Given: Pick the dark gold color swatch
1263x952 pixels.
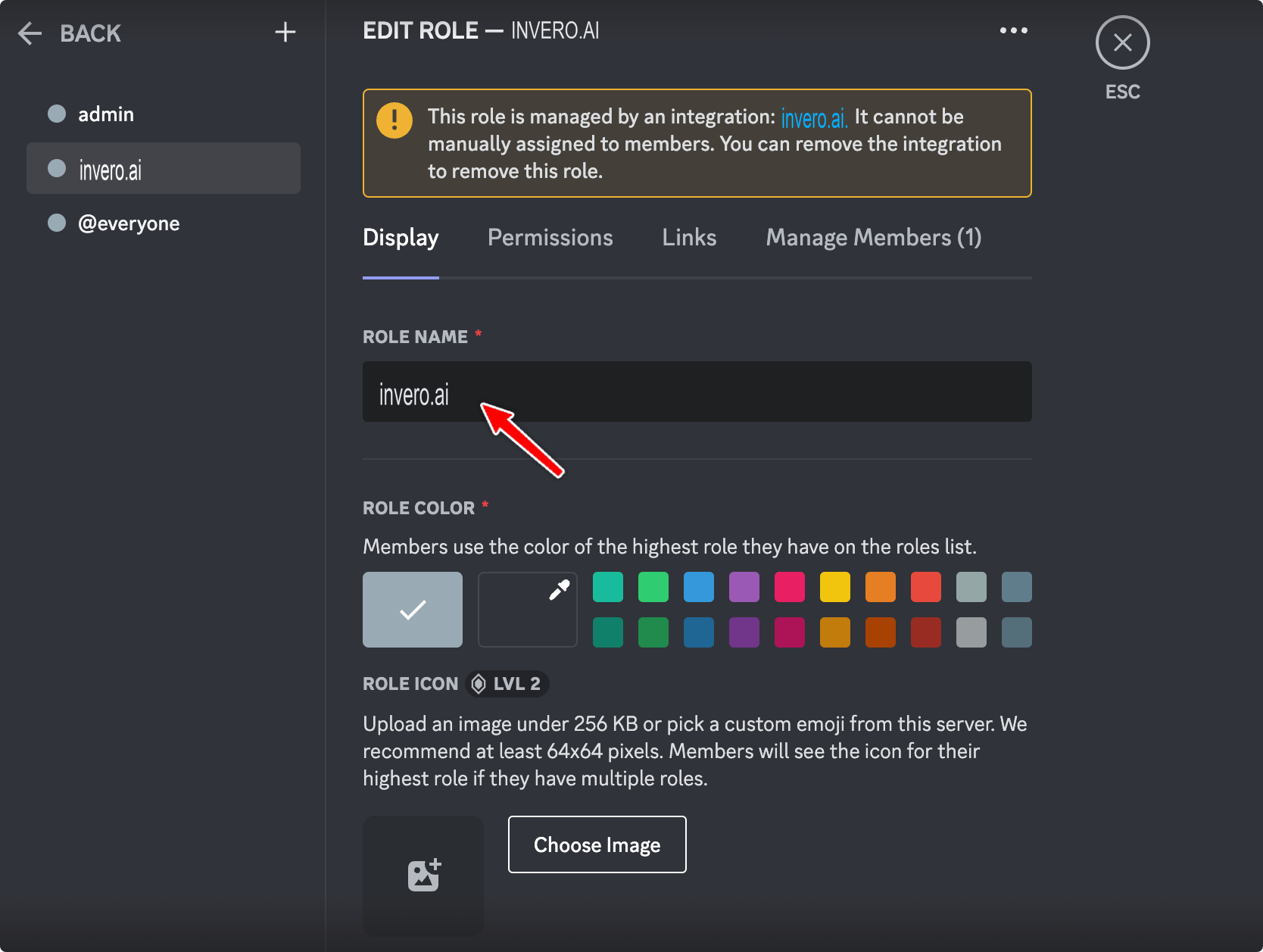Looking at the screenshot, I should tap(835, 632).
